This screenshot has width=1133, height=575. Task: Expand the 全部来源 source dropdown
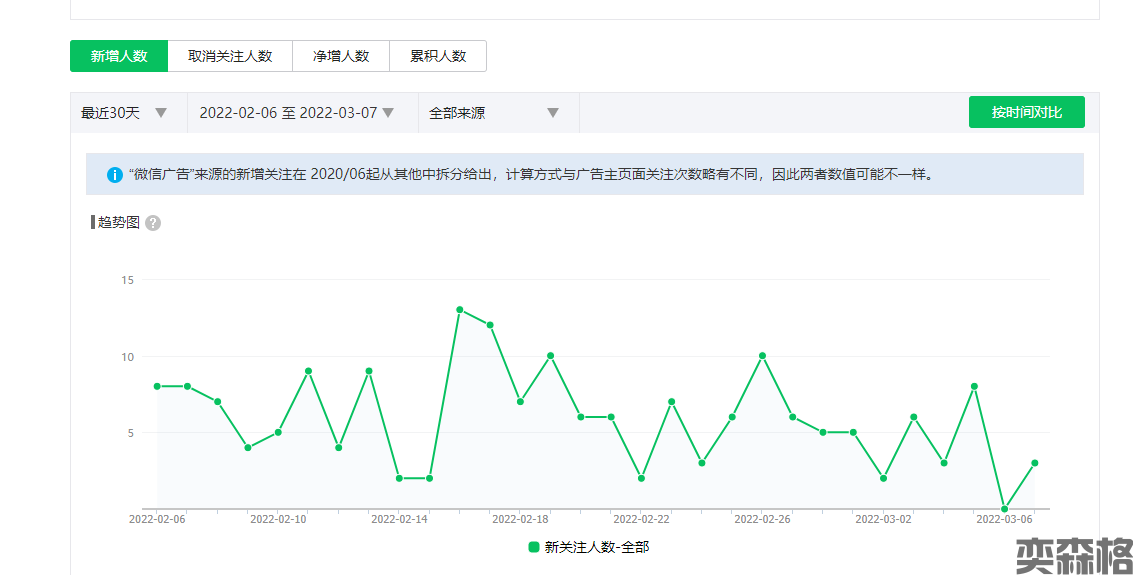click(x=494, y=113)
